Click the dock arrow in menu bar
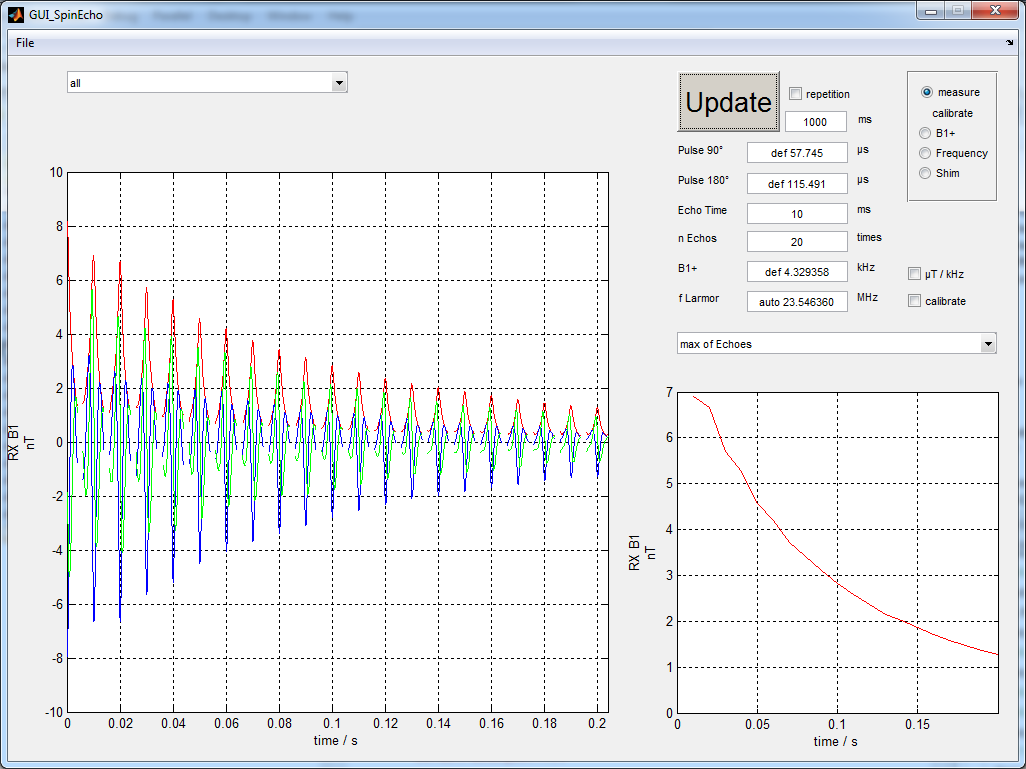1026x769 pixels. (1009, 43)
